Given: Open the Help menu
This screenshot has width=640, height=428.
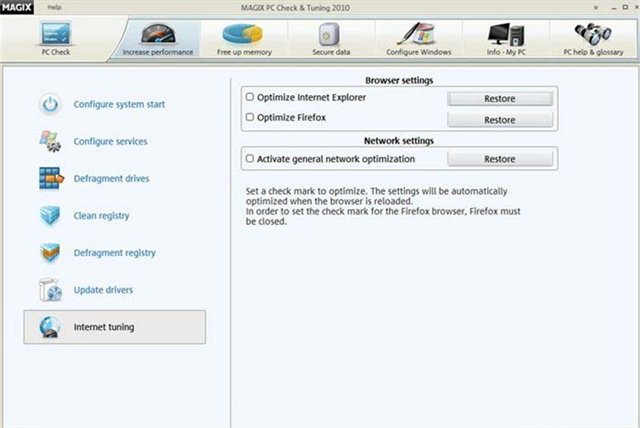Looking at the screenshot, I should tap(54, 7).
